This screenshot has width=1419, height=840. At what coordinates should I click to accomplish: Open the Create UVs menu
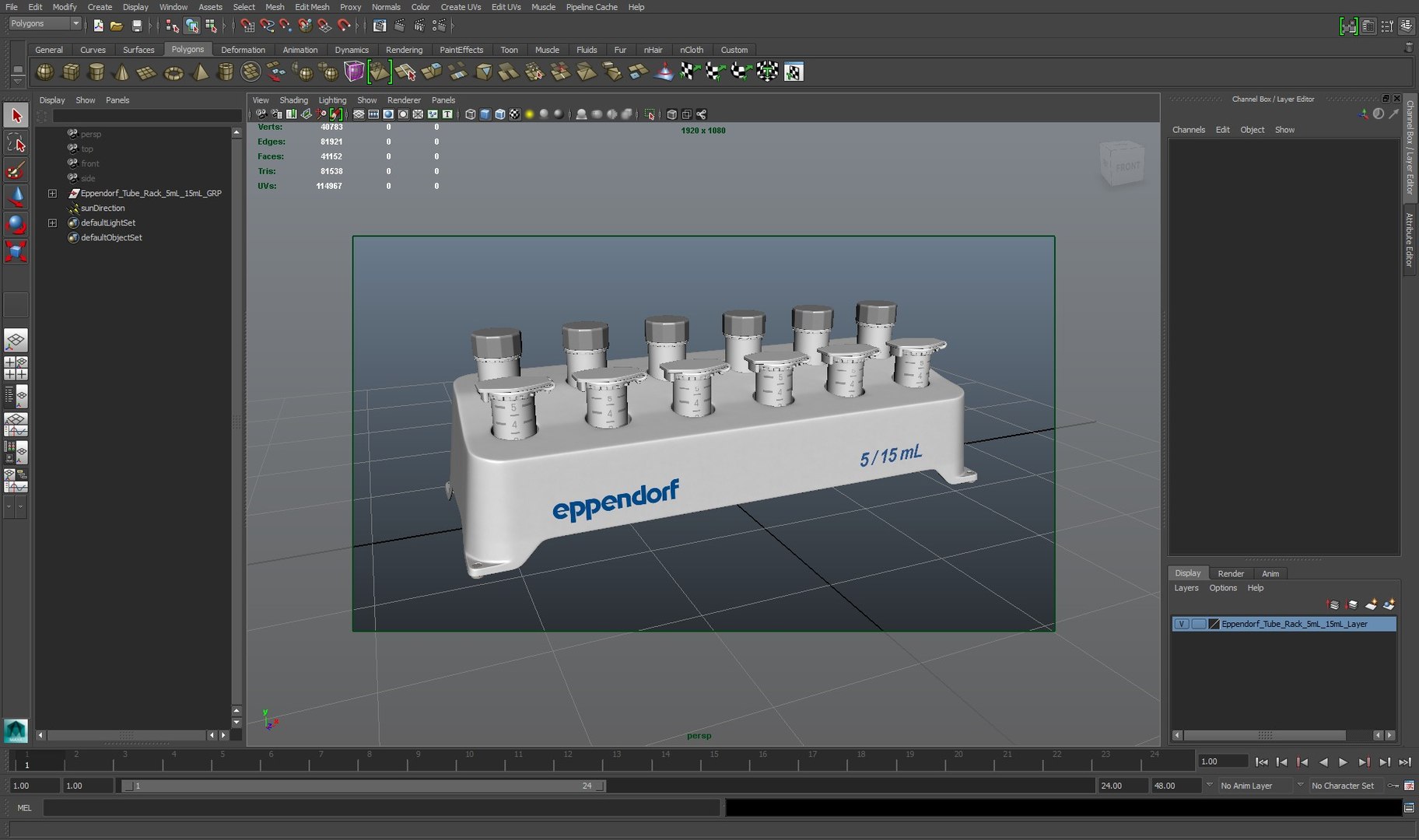pos(460,7)
